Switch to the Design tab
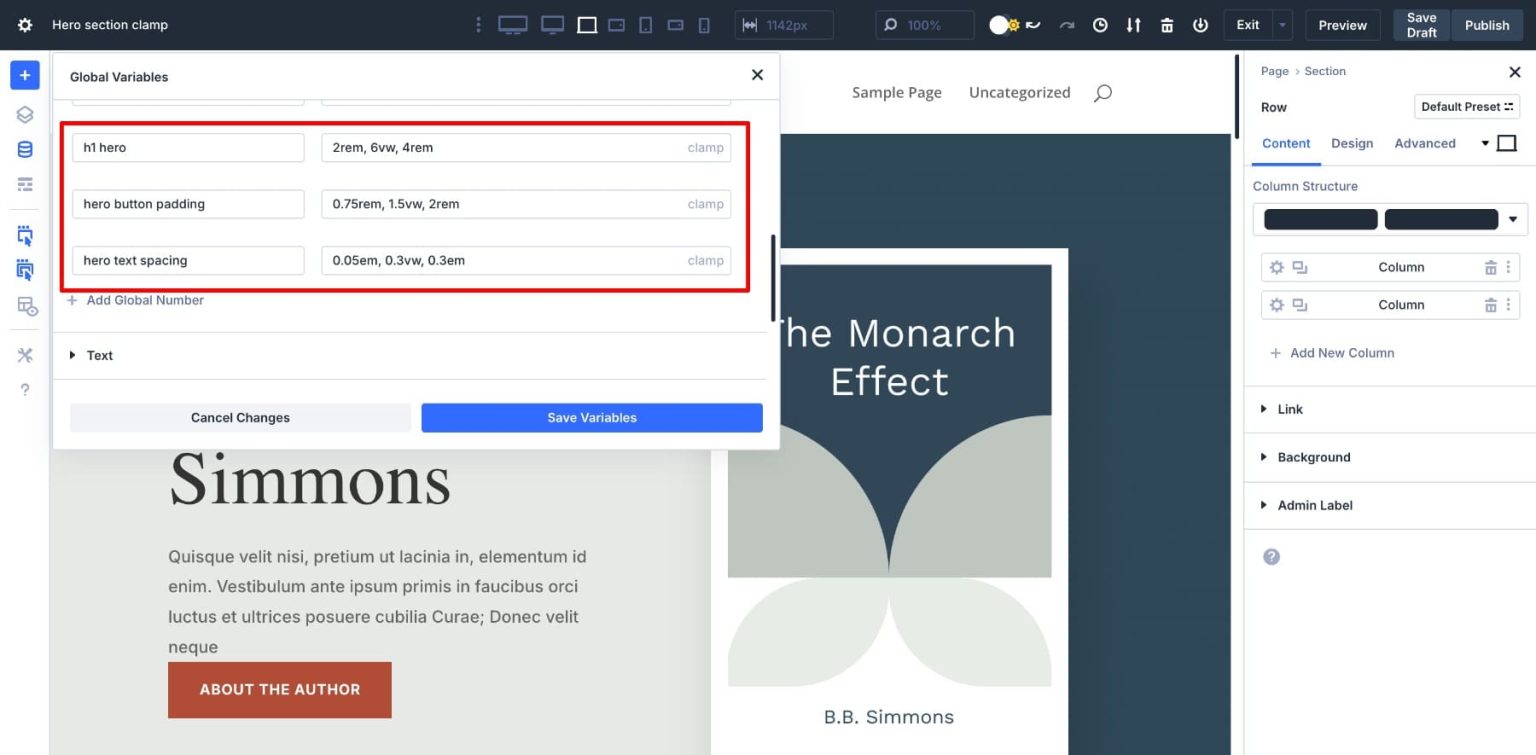Image resolution: width=1536 pixels, height=755 pixels. click(x=1352, y=143)
